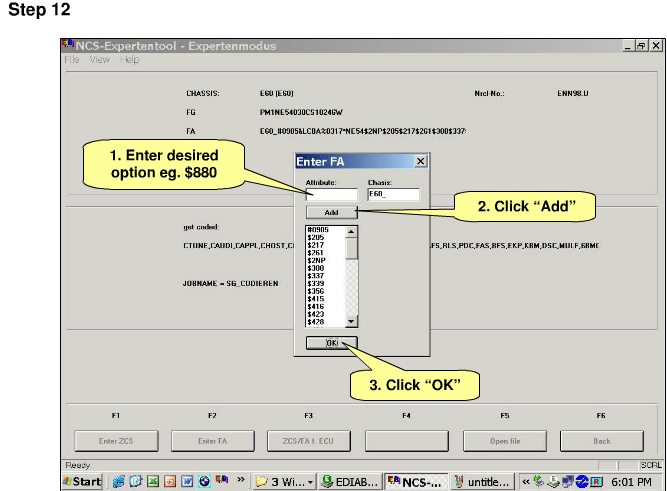This screenshot has width=667, height=491.
Task: Select $205 in the attribute list
Action: click(x=316, y=237)
